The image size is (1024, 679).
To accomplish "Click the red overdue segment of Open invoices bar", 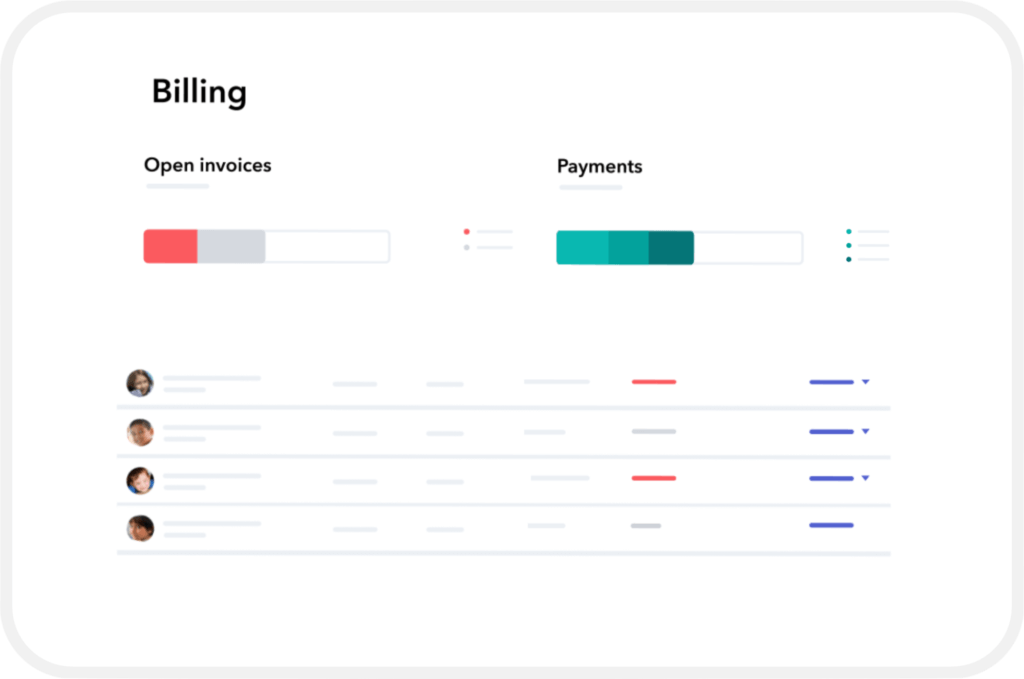I will click(x=170, y=247).
